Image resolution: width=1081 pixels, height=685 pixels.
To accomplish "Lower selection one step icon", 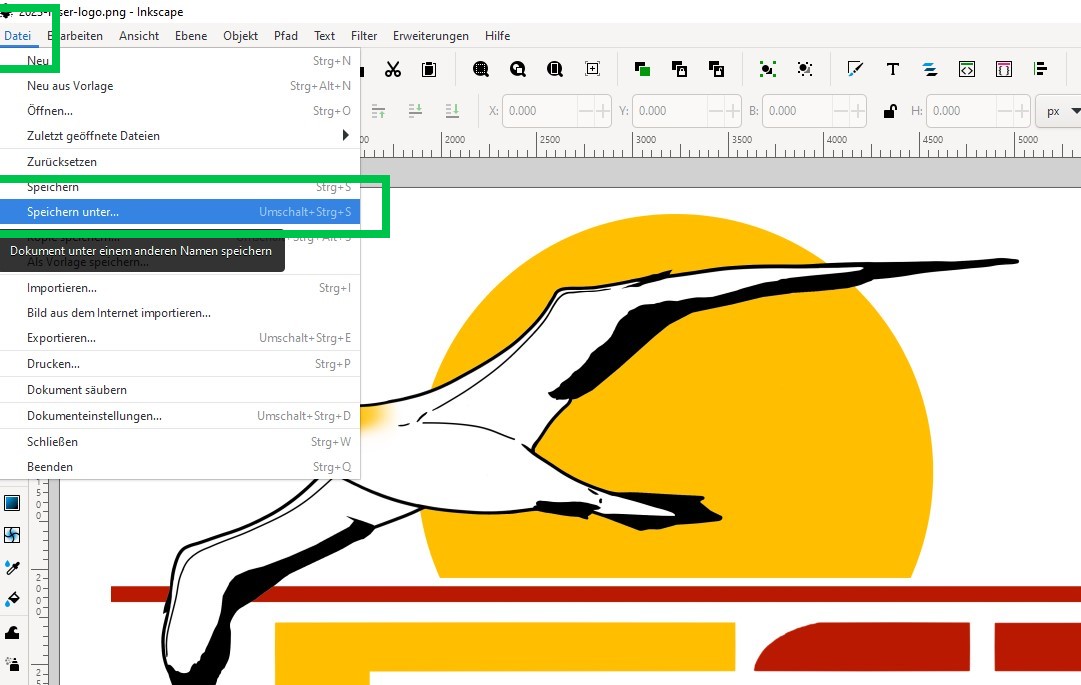I will point(415,110).
